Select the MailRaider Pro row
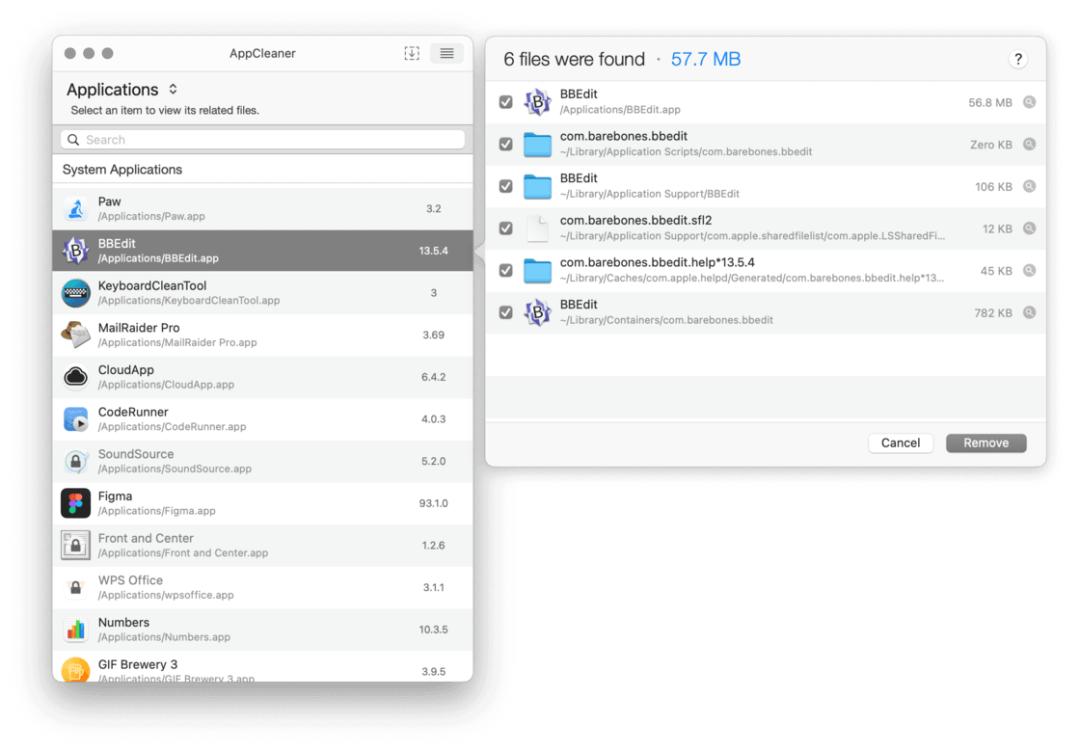1080x751 pixels. tap(262, 335)
